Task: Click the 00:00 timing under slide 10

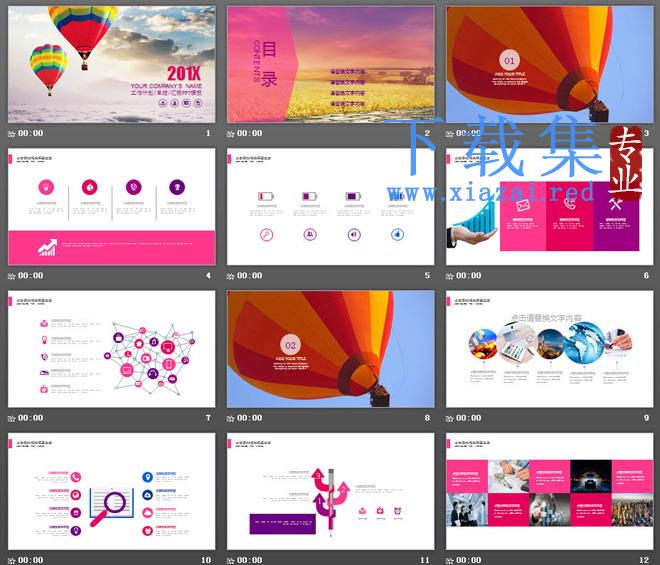Action: [31, 560]
